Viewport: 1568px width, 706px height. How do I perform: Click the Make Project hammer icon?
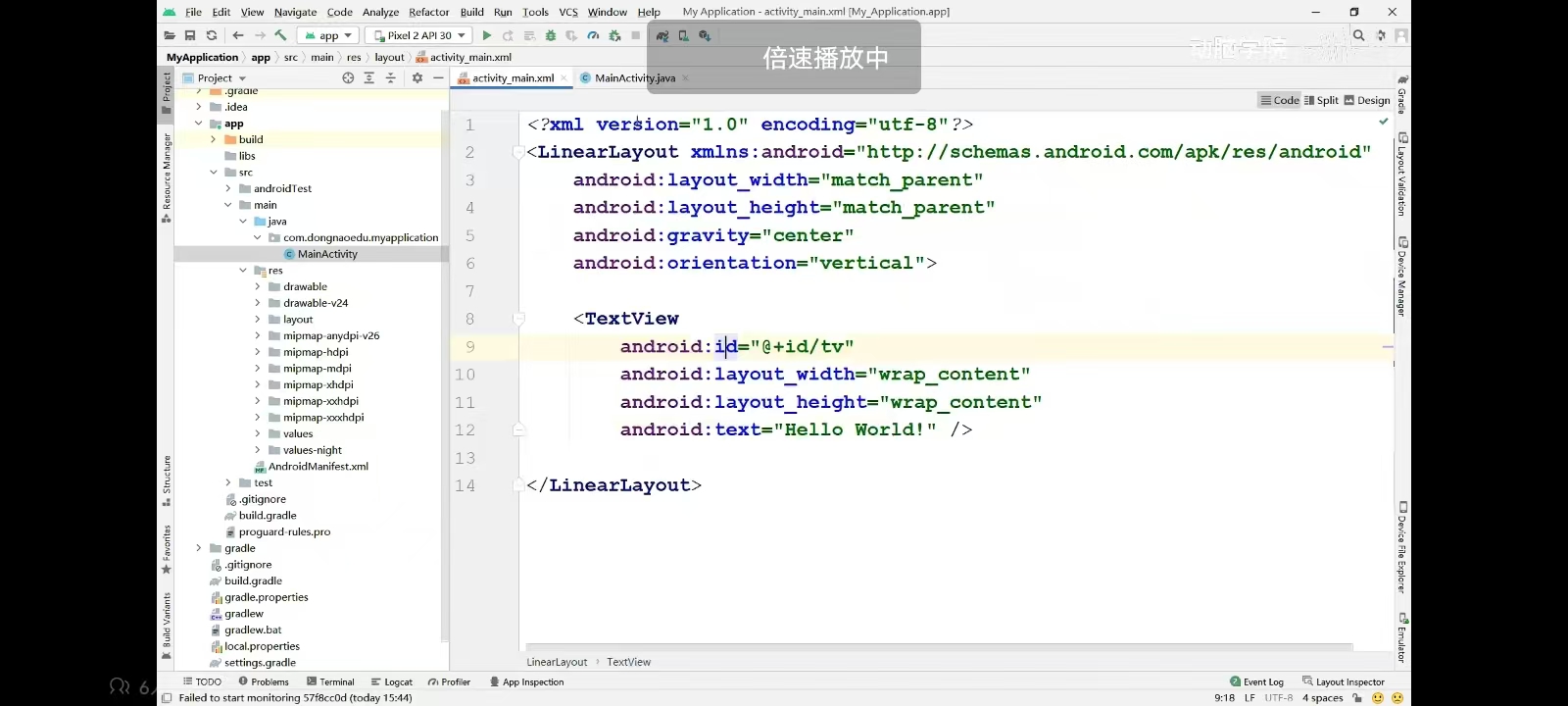tap(280, 35)
